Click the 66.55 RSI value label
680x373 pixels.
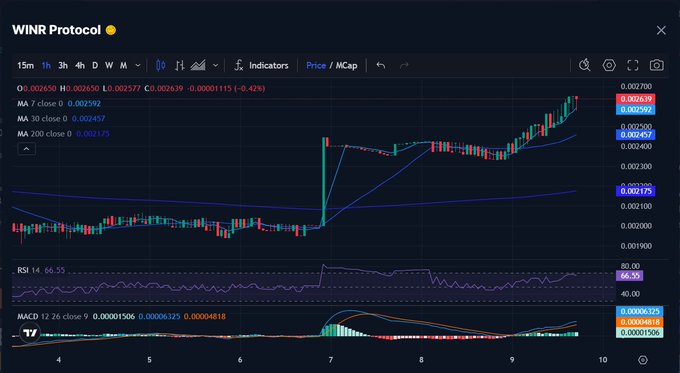(x=629, y=276)
